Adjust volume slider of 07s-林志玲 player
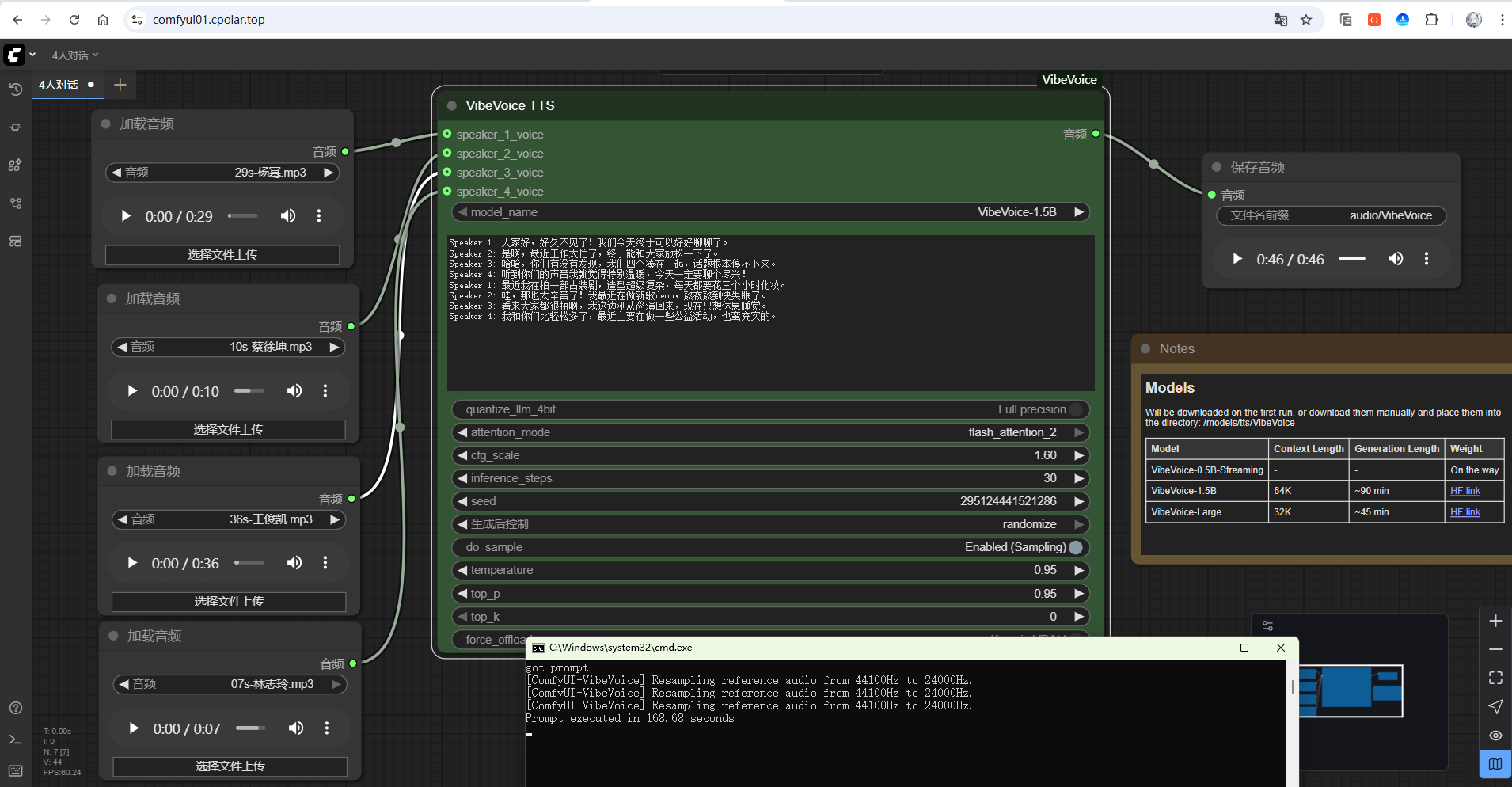The height and width of the screenshot is (787, 1512). pos(251,728)
